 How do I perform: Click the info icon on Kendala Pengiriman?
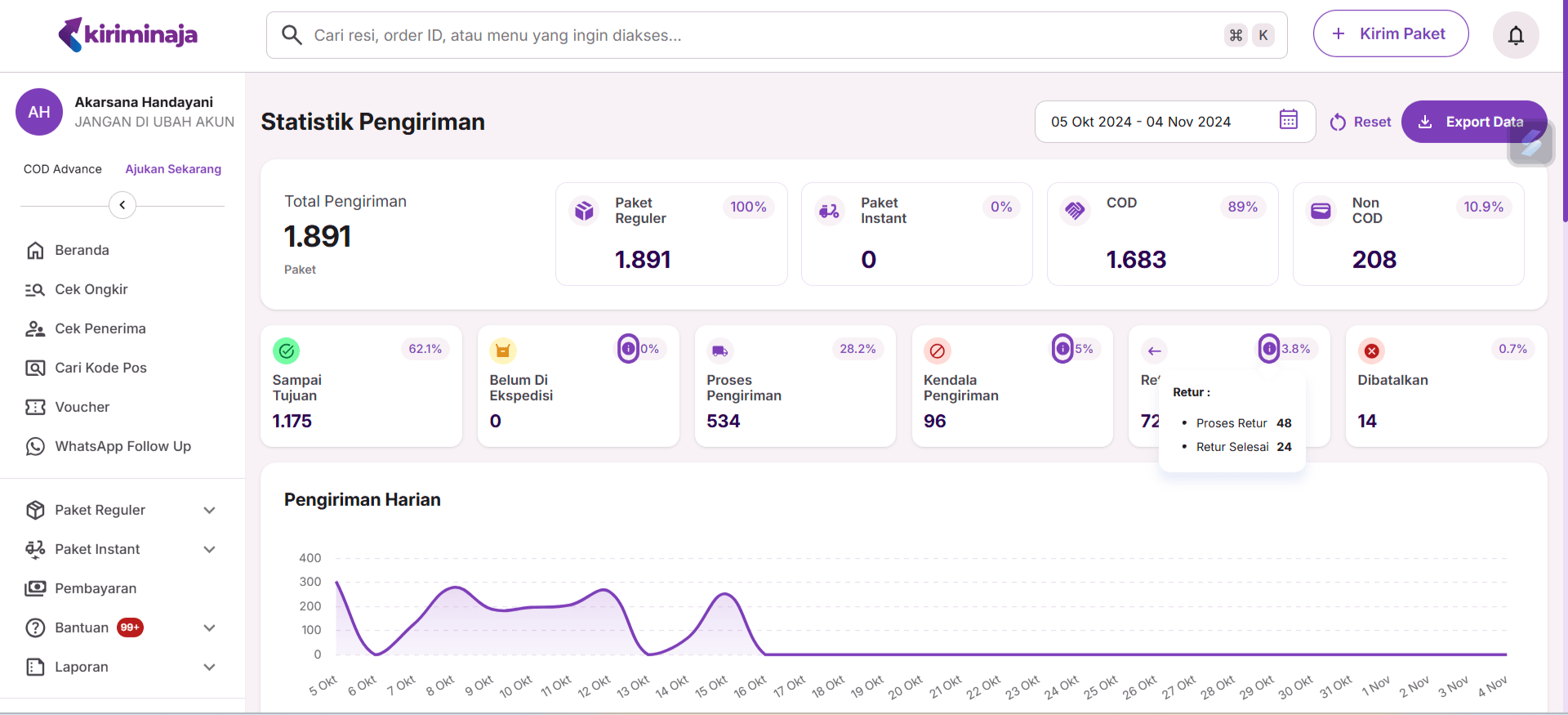click(1062, 349)
